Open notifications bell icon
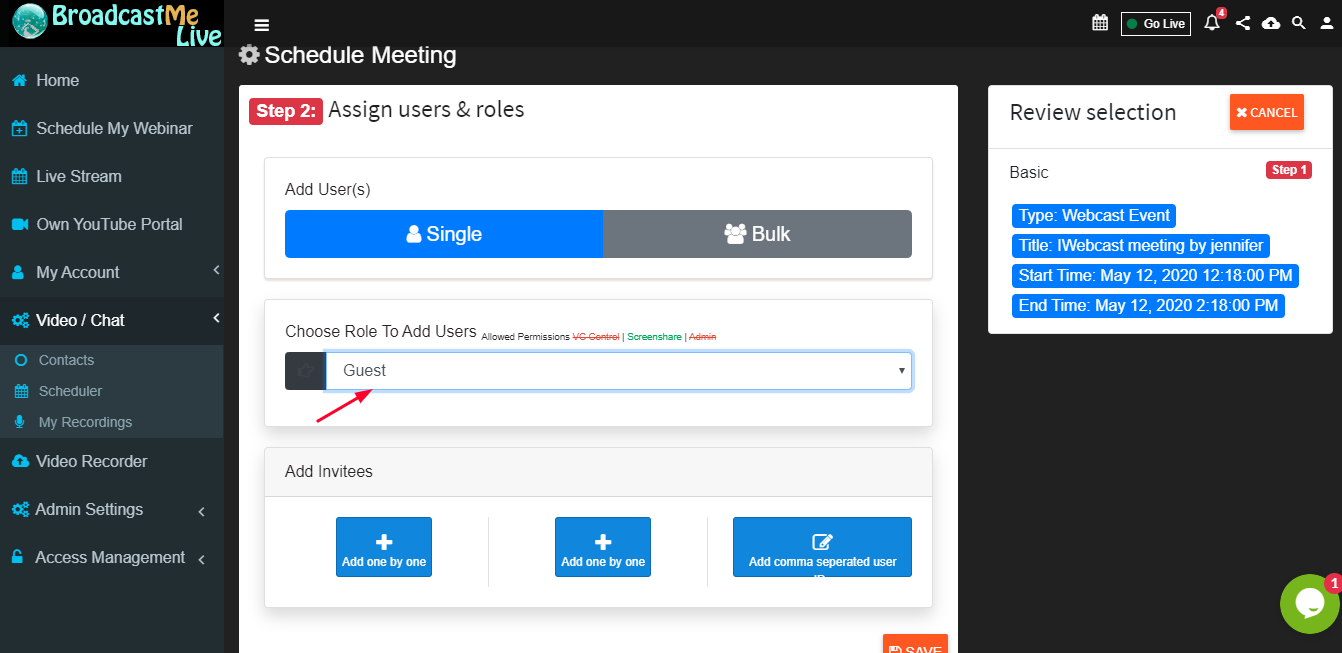Viewport: 1342px width, 653px height. coord(1212,23)
